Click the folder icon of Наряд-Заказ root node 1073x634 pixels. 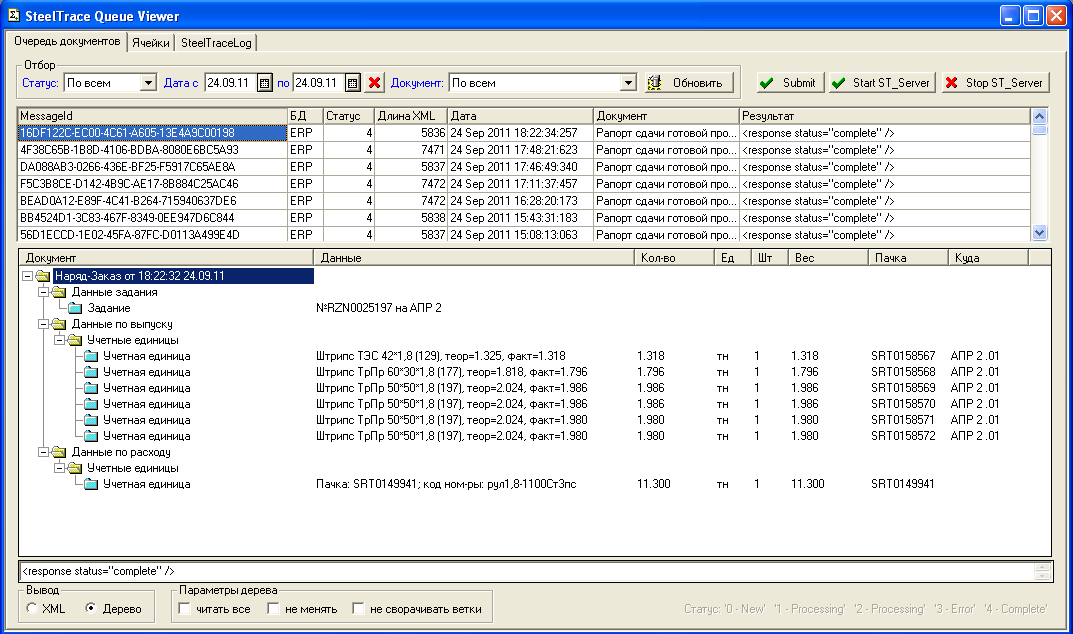(42, 276)
